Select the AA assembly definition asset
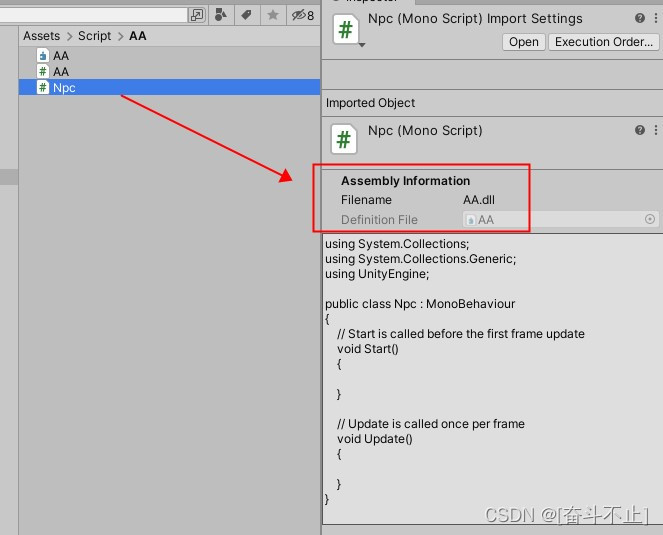This screenshot has height=535, width=663. click(x=169, y=55)
